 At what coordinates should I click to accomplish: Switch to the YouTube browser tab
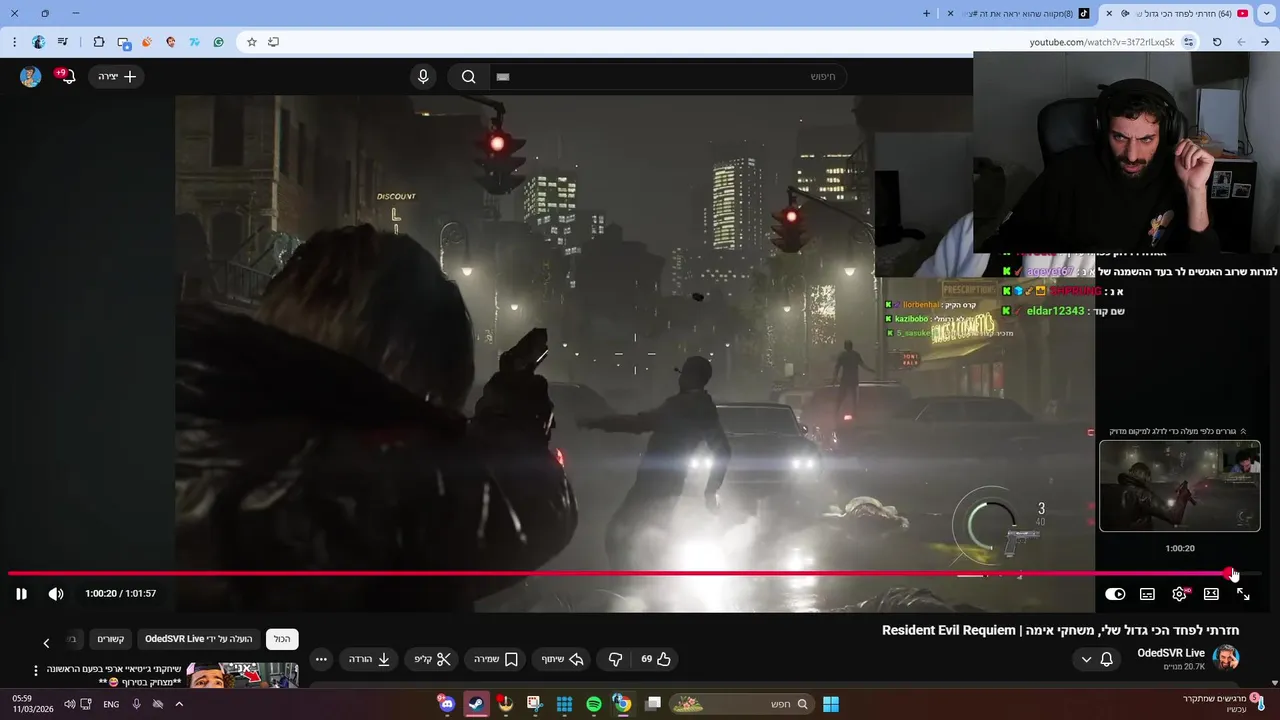click(x=1175, y=14)
